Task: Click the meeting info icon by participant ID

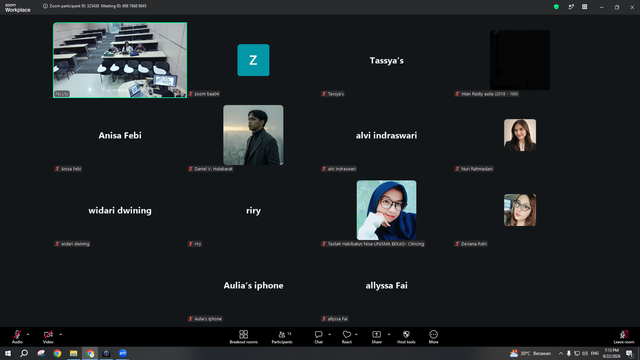Action: coord(45,6)
